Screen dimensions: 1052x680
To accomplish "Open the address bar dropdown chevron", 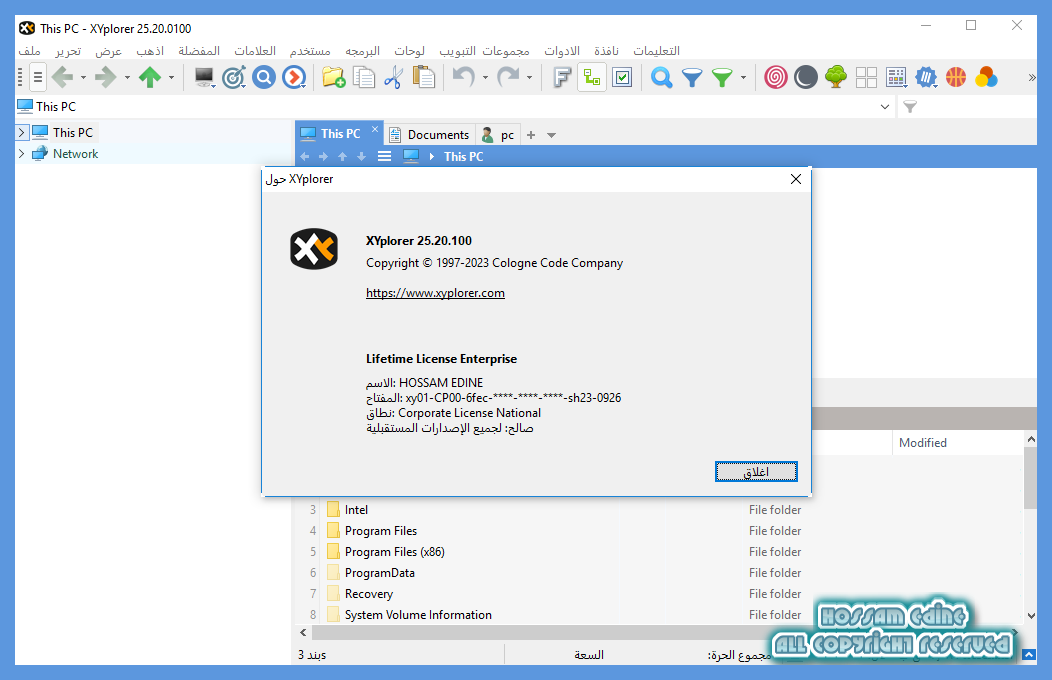I will click(x=885, y=107).
